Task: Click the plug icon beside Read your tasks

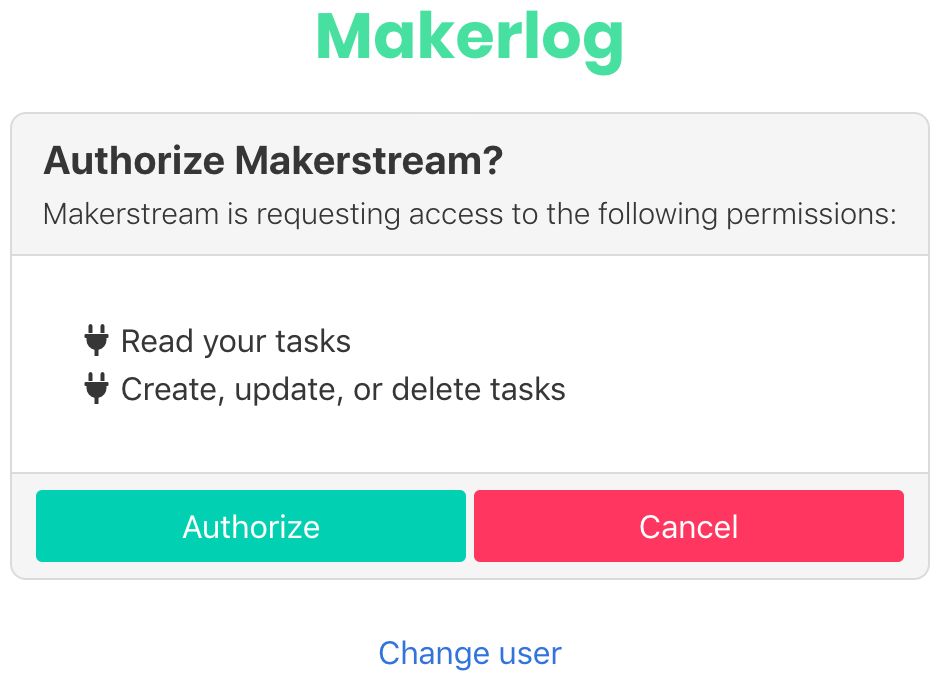Action: point(96,341)
